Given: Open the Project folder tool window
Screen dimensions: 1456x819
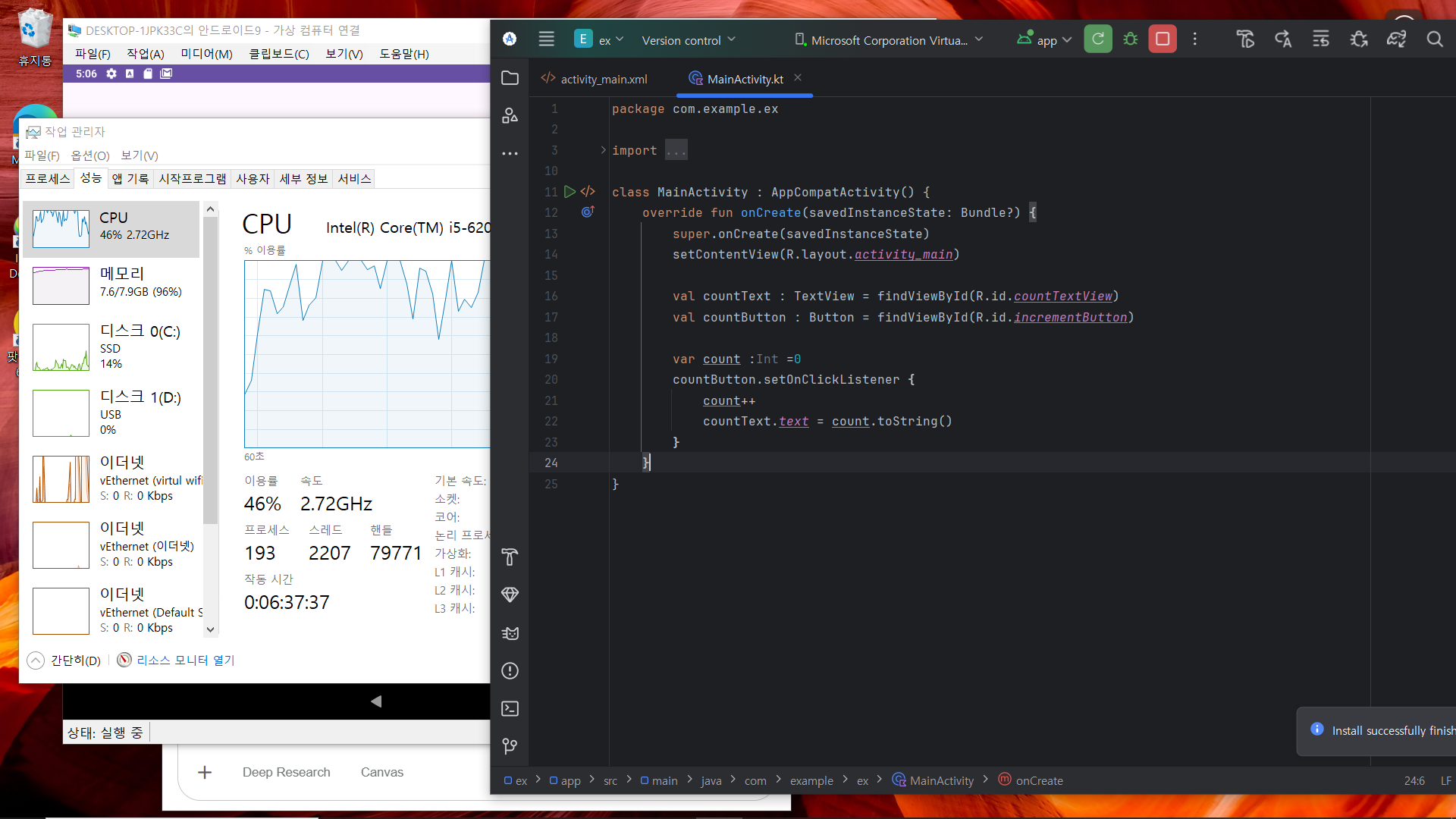Looking at the screenshot, I should click(510, 78).
